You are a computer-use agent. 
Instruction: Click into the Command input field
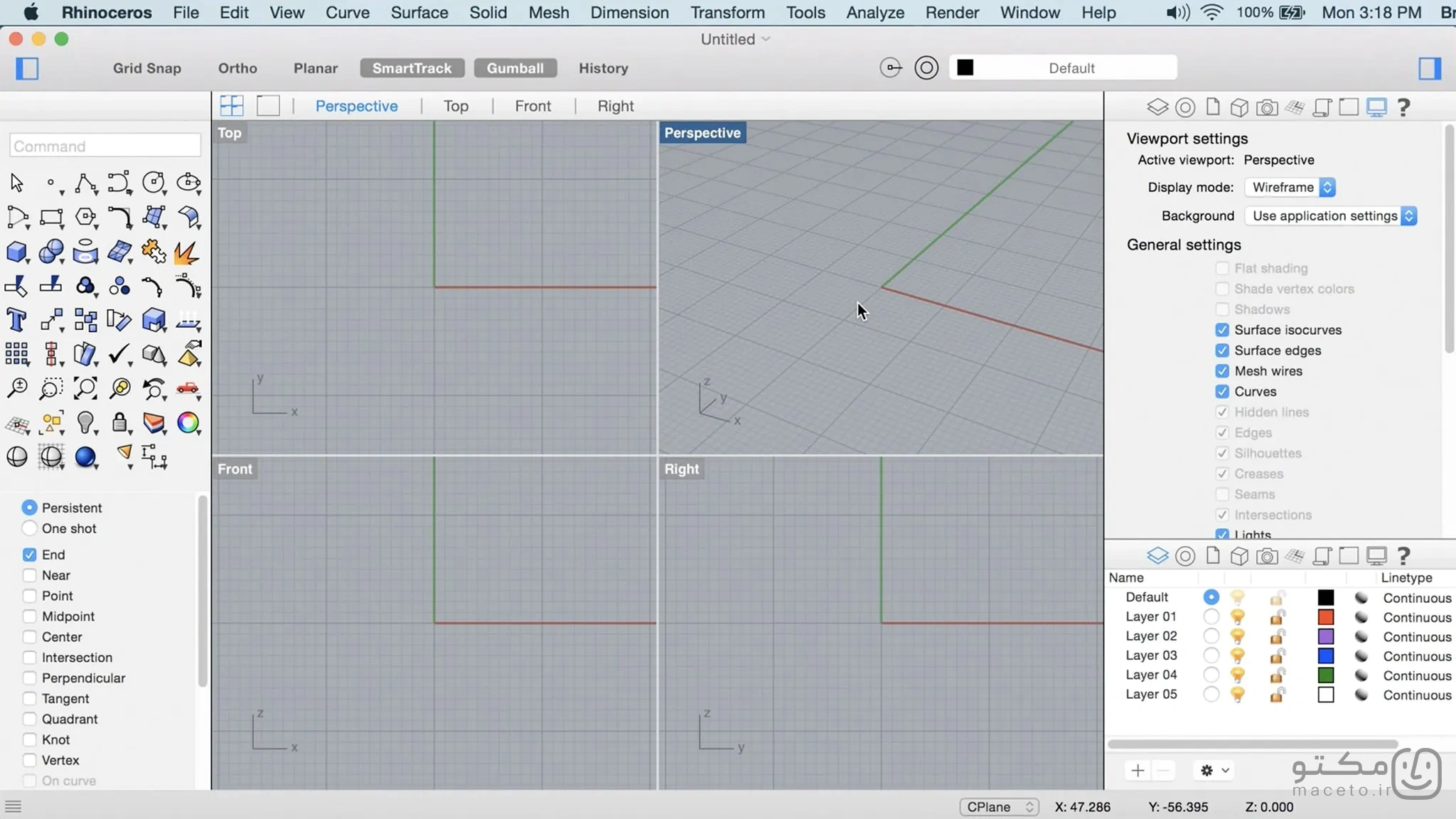point(105,146)
